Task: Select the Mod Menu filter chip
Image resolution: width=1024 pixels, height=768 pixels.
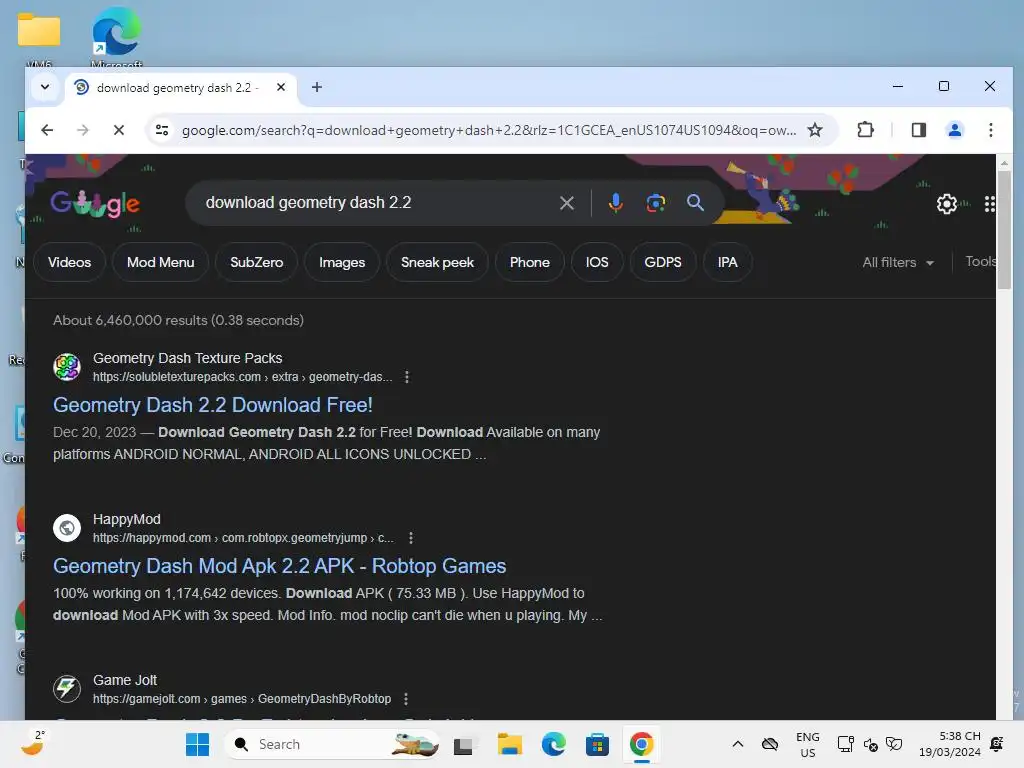Action: click(161, 263)
